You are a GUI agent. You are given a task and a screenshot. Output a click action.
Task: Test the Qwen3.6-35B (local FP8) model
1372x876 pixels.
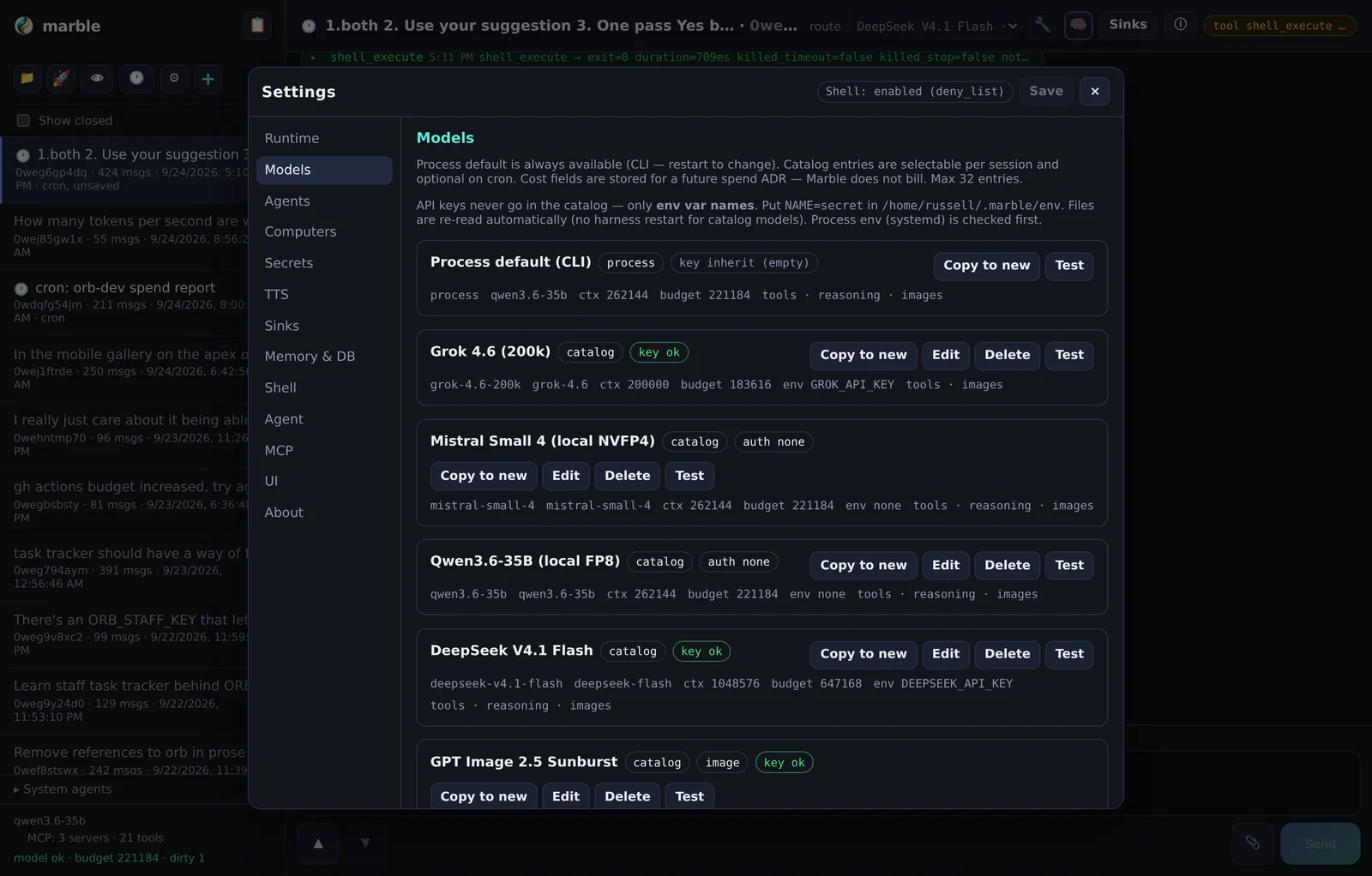pos(1069,566)
